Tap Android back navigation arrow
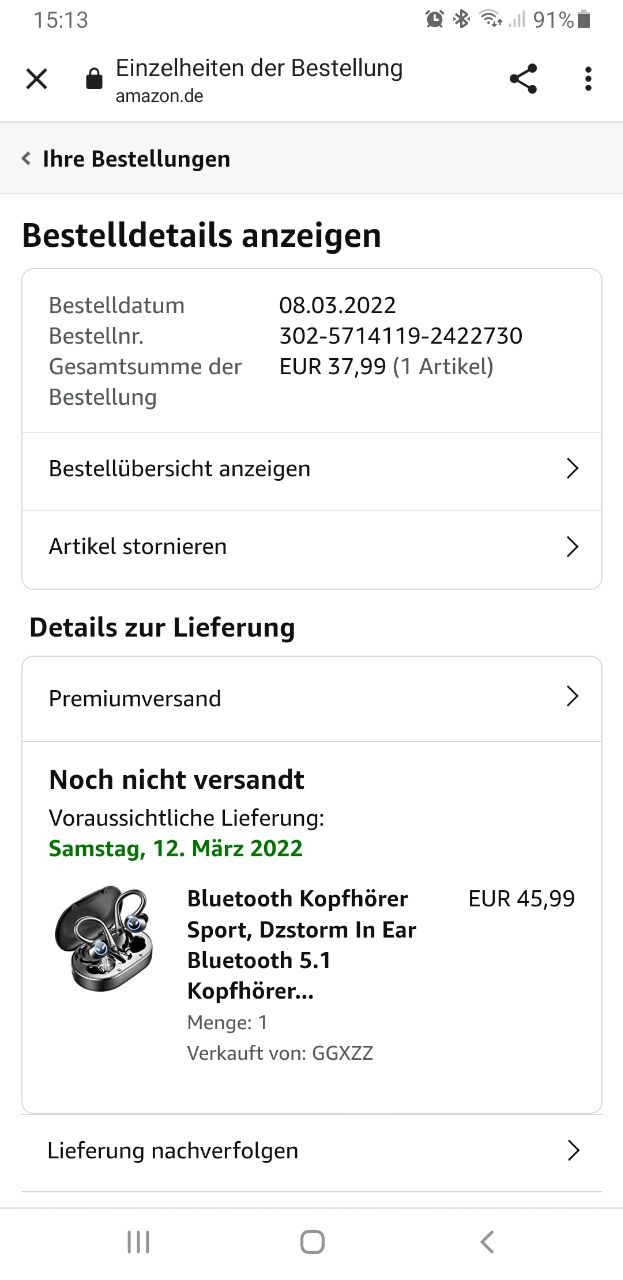The image size is (623, 1280). tap(487, 1242)
